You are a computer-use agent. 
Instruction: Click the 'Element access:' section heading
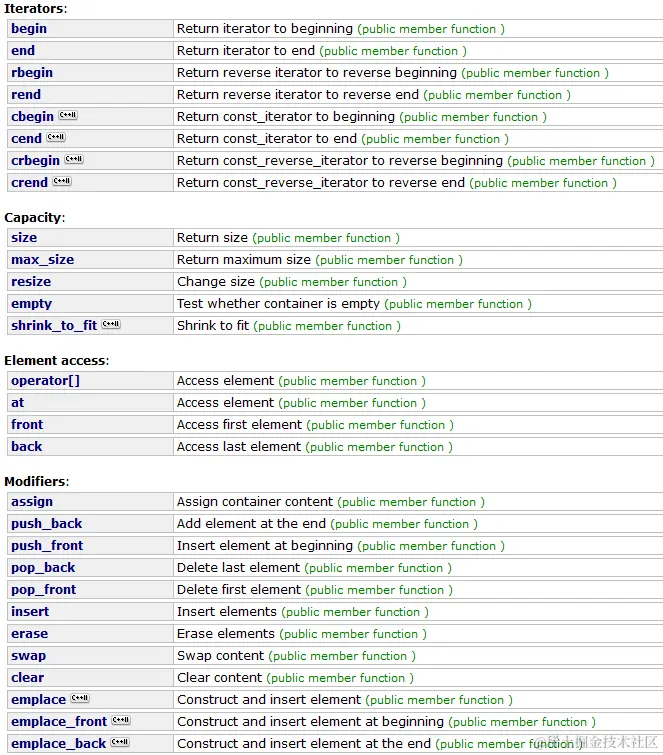(57, 361)
